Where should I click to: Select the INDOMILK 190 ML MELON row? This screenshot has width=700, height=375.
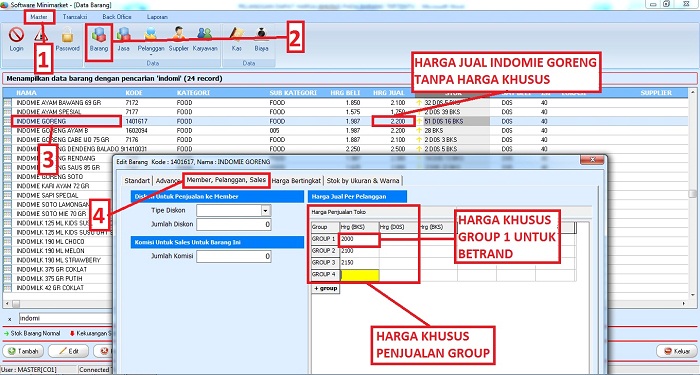pos(57,251)
